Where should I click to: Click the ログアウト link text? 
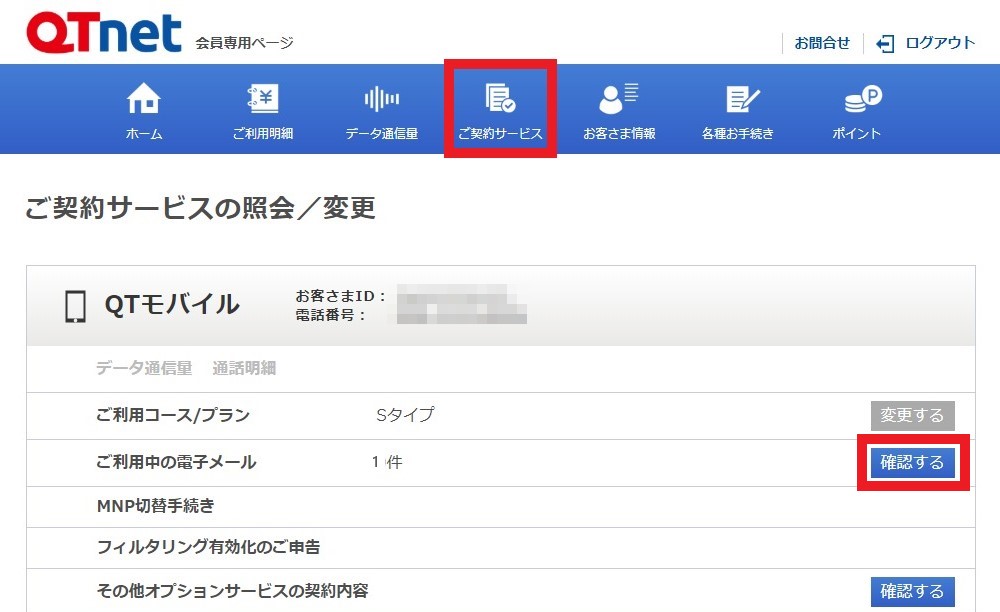point(940,43)
